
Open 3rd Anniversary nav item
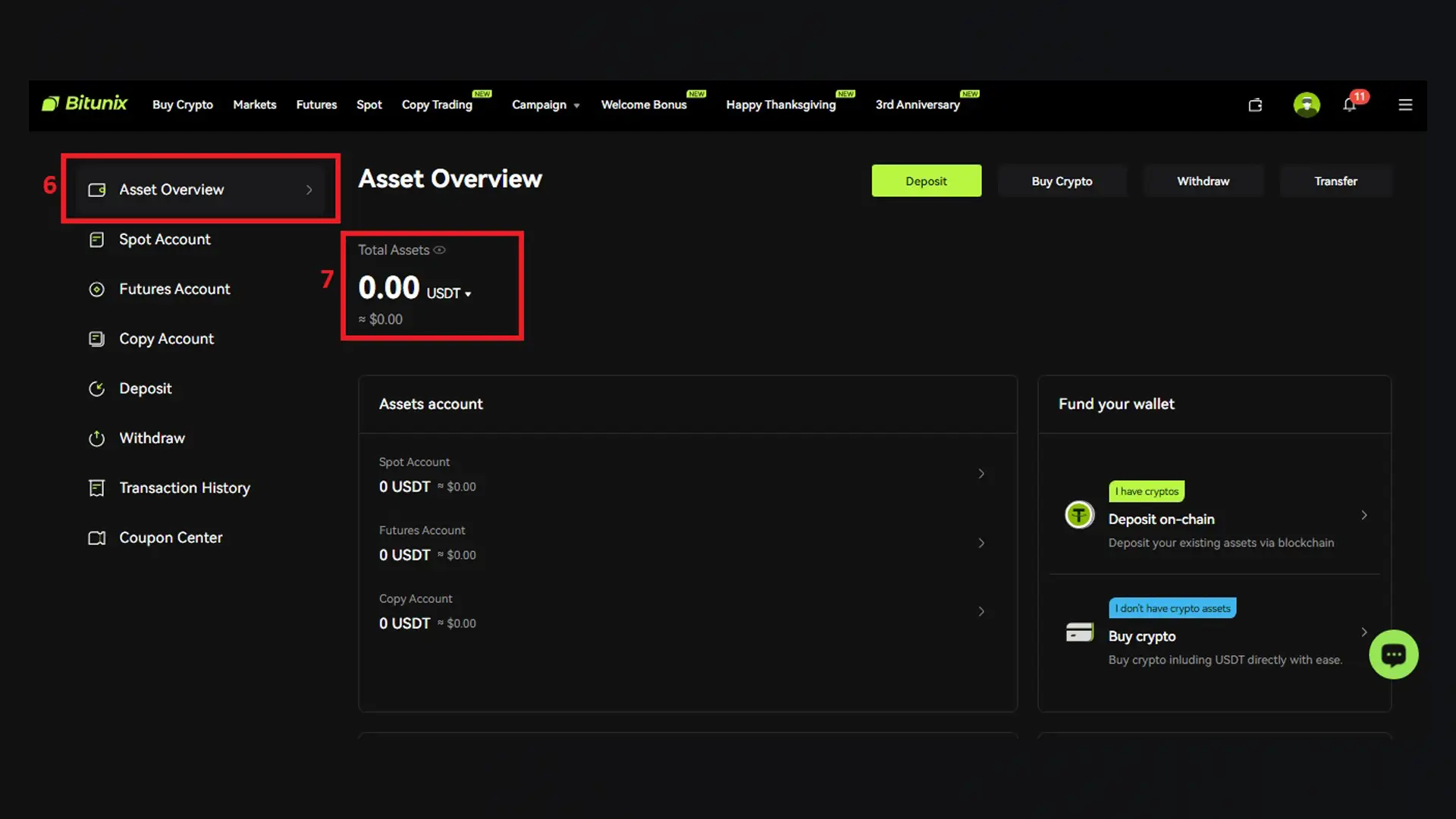click(918, 105)
